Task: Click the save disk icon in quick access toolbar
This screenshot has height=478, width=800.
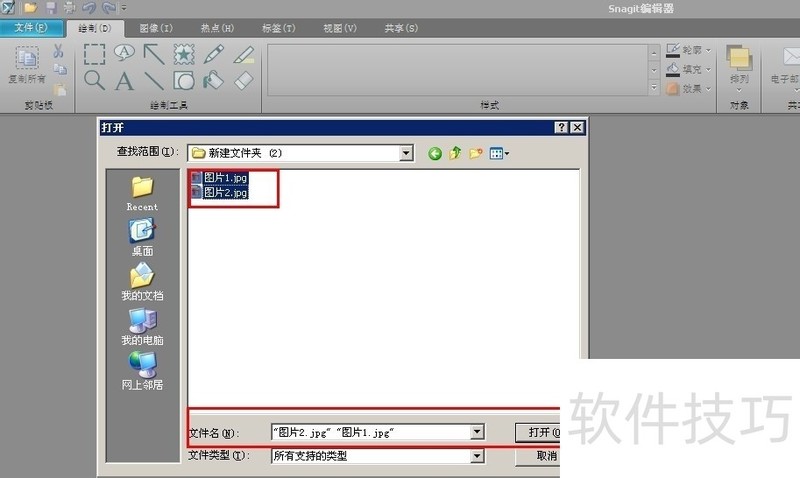Action: 51,8
